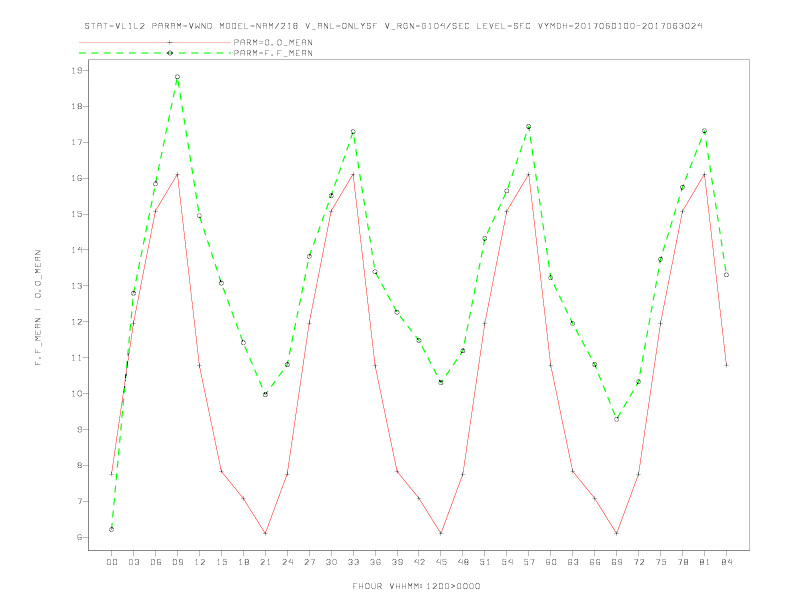
Task: Click x-axis tick label 36
Action: [375, 562]
